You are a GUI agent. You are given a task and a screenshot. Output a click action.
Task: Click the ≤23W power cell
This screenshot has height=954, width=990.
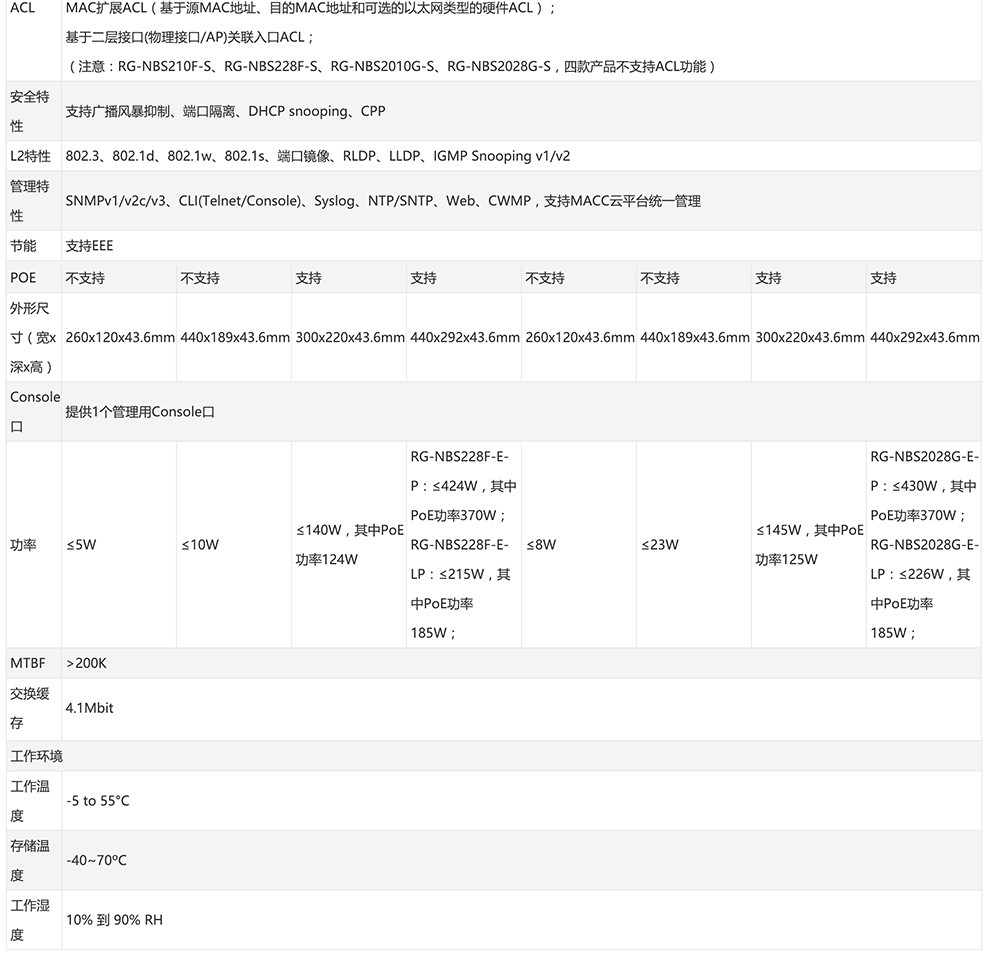[659, 545]
